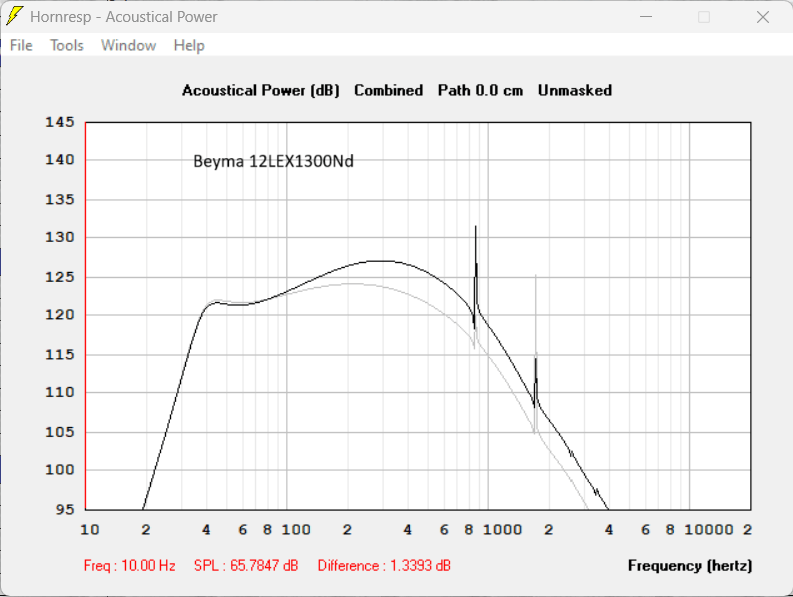Click the tall grey resonance spike peak
This screenshot has width=793, height=597.
point(536,277)
